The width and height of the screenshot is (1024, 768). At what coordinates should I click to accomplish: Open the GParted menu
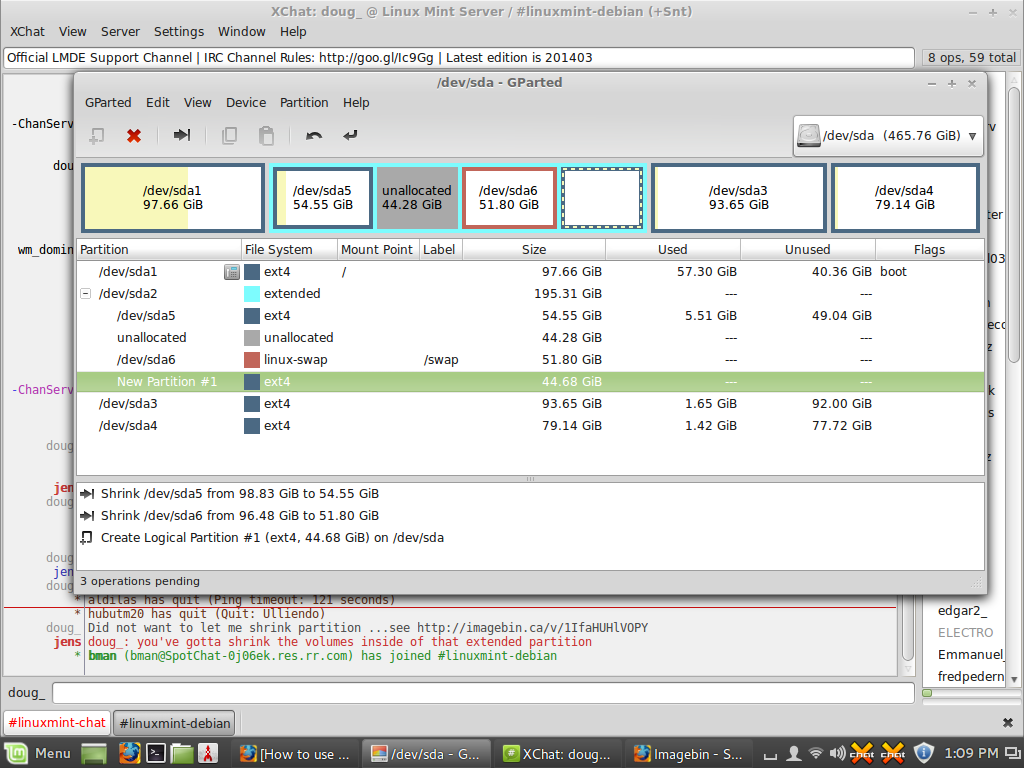pyautogui.click(x=108, y=103)
